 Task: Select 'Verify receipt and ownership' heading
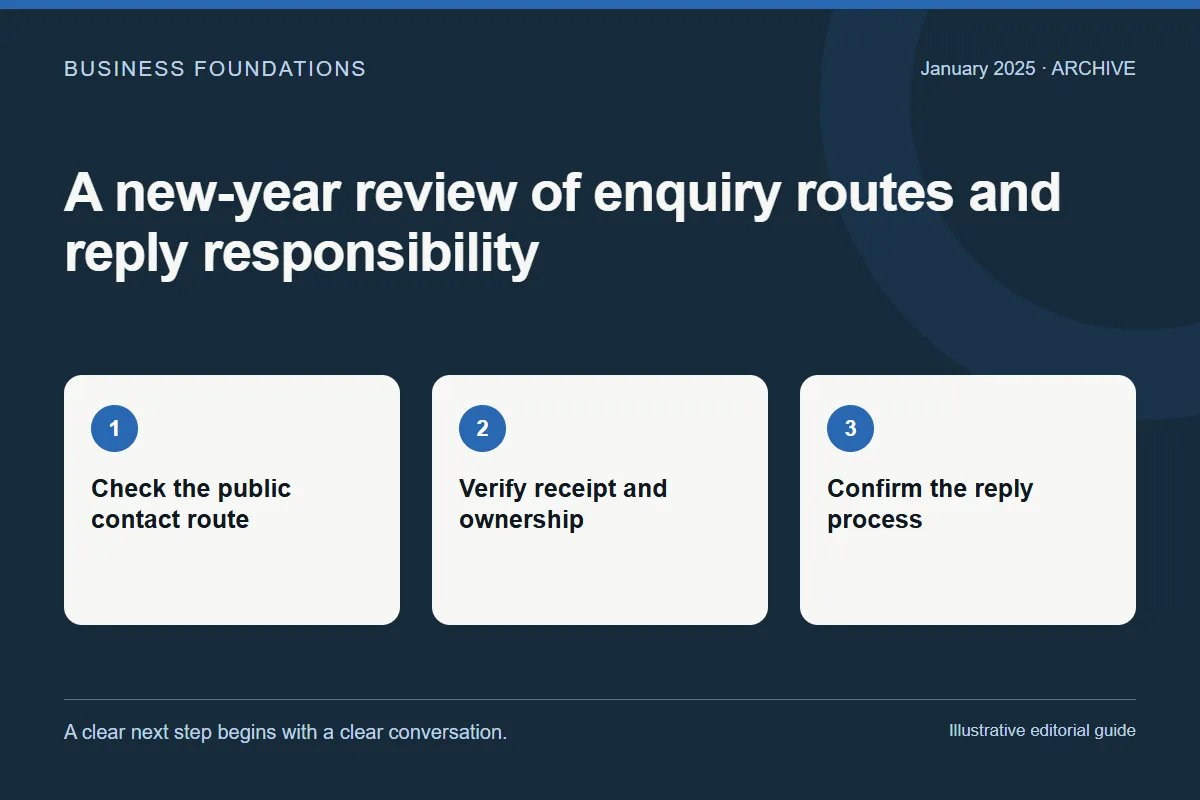tap(563, 504)
